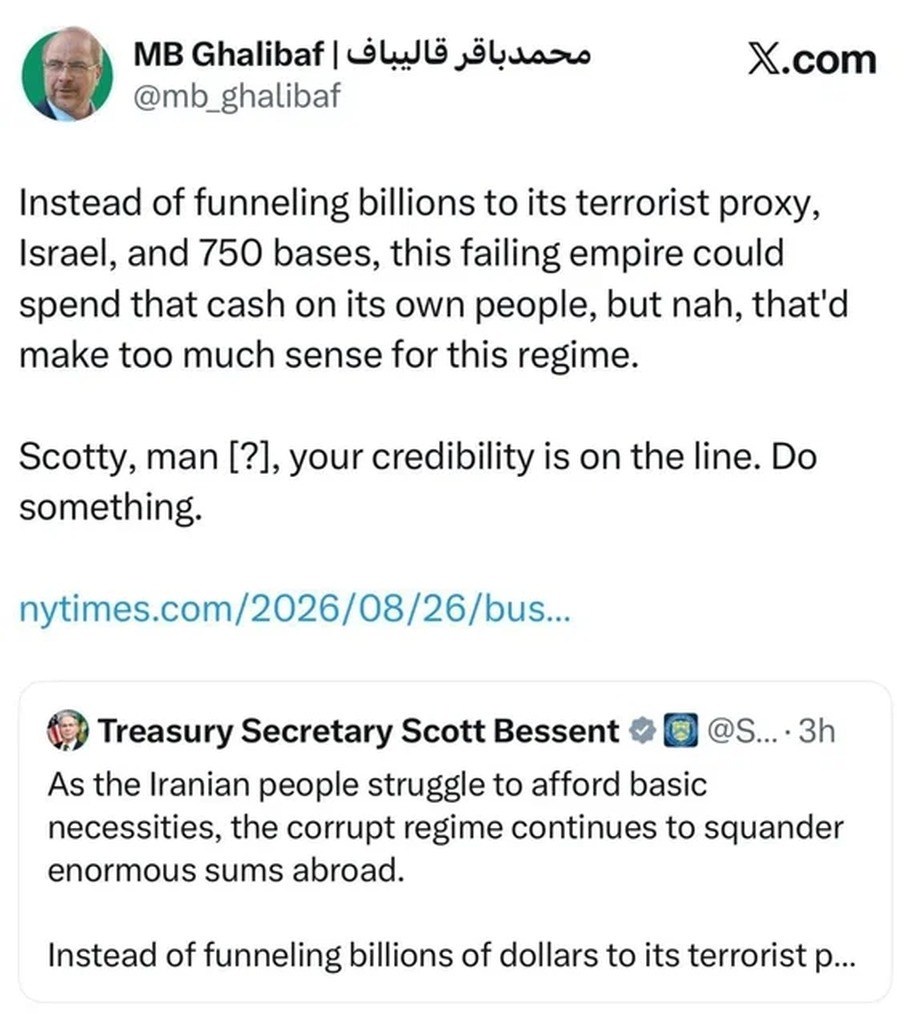Click the Persian name محمدباقر قالیباف
Viewport: 911px width, 1024px height.
[x=468, y=54]
